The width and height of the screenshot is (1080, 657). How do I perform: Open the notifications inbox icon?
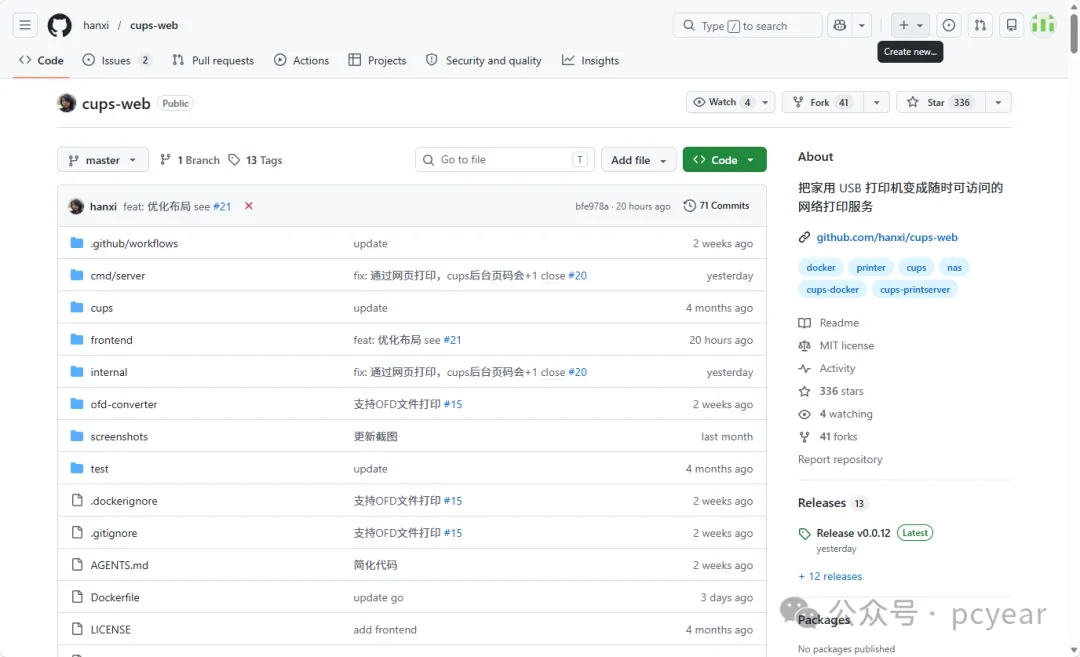1011,25
